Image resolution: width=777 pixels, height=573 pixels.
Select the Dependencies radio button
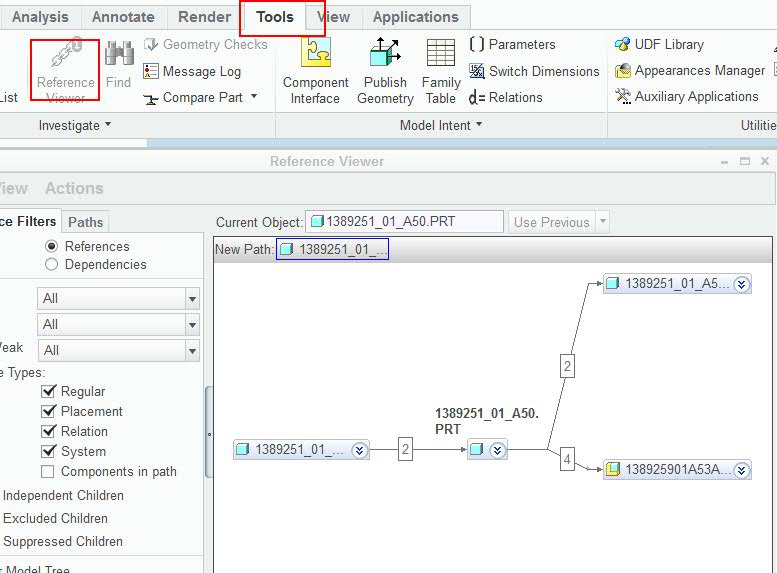tap(52, 265)
